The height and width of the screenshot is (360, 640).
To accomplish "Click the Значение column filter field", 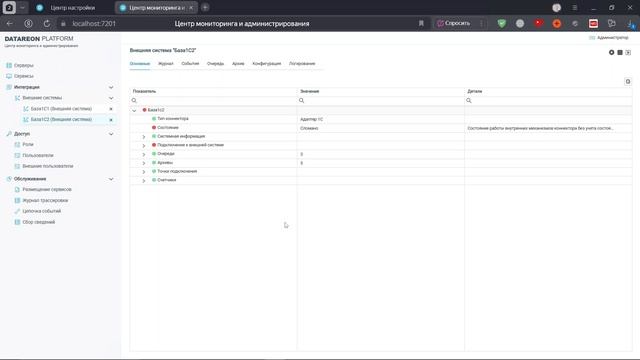I will pyautogui.click(x=381, y=100).
